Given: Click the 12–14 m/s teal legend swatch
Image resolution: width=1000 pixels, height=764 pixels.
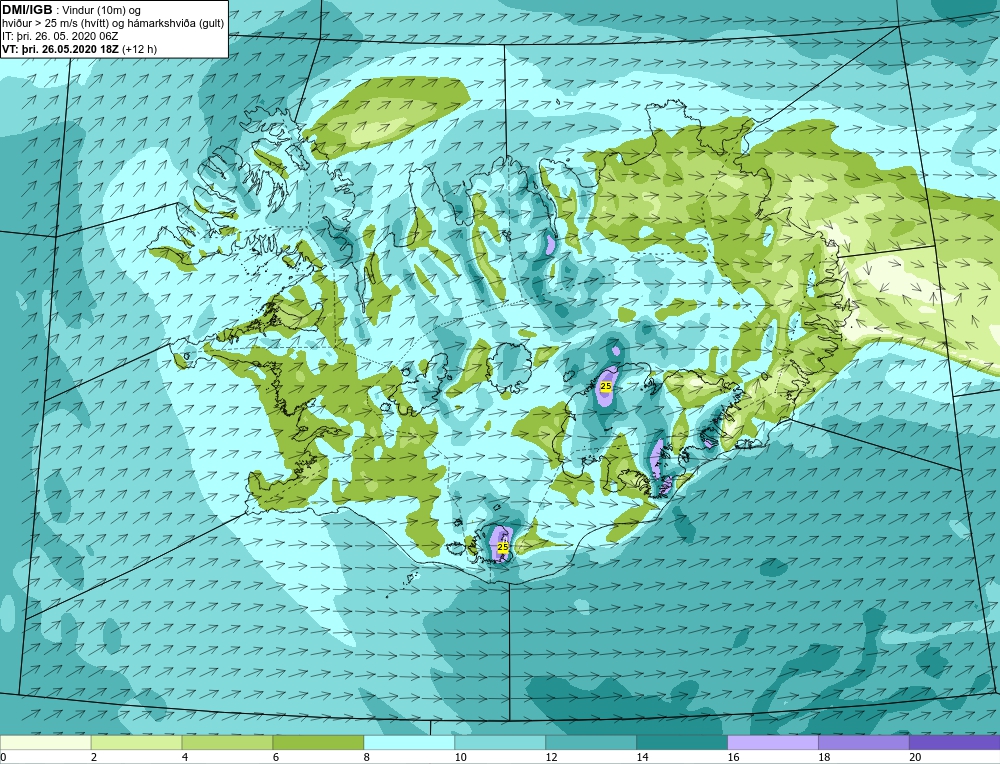Looking at the screenshot, I should click(591, 742).
